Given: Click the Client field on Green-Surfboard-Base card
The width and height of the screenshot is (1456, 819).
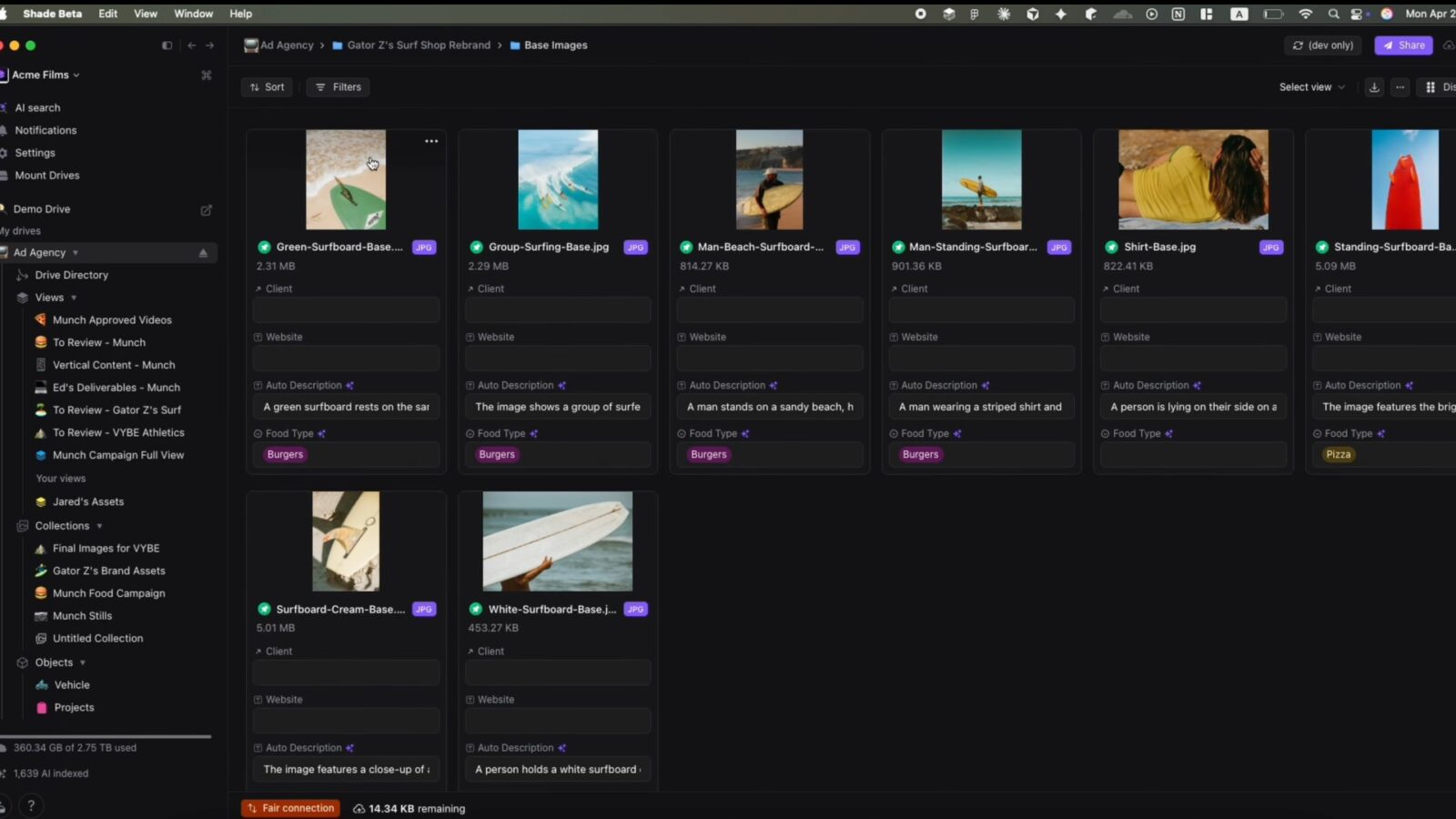Looking at the screenshot, I should 346,310.
